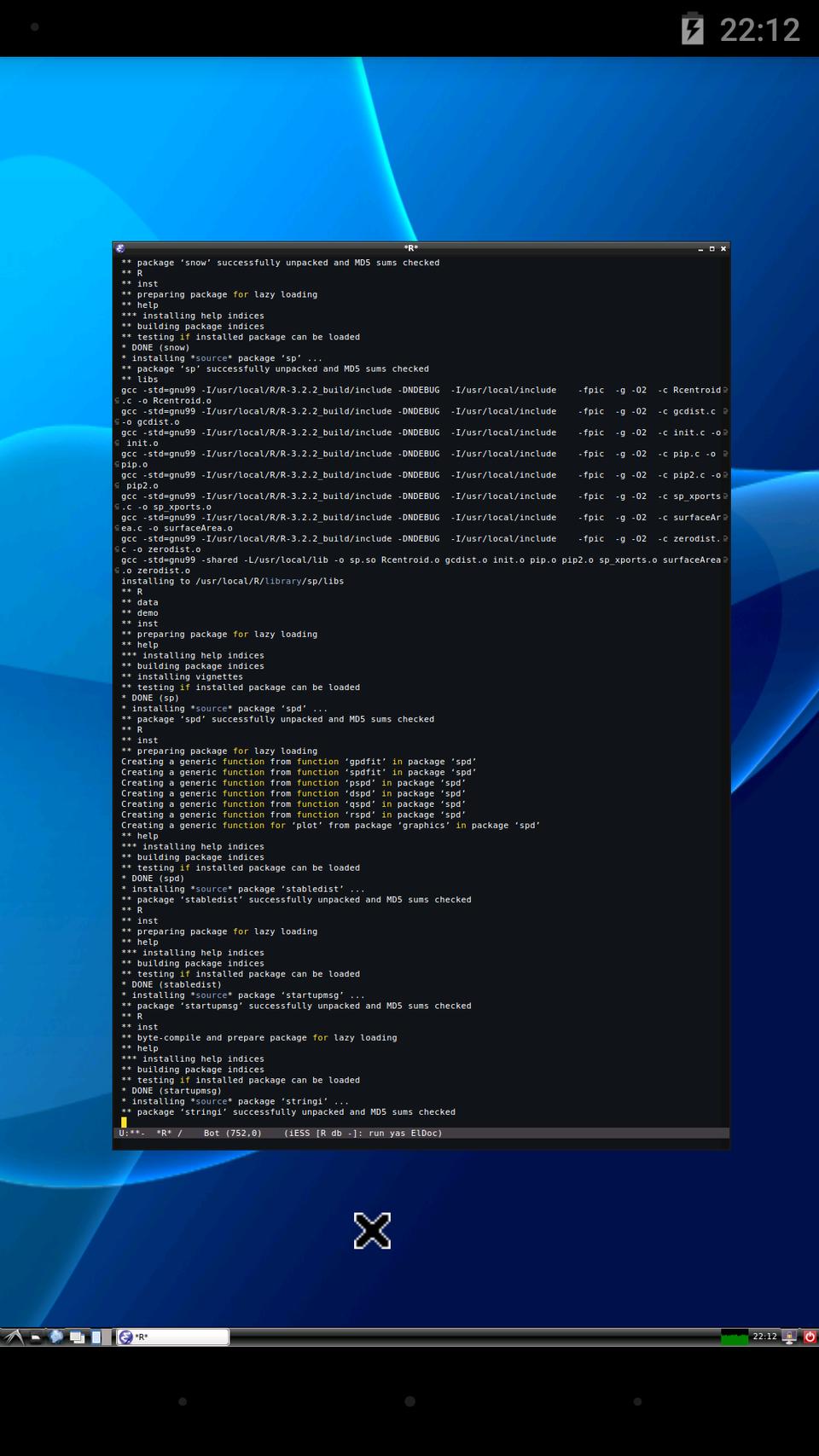Click the battery charging icon in status bar
The height and width of the screenshot is (1456, 819).
[x=693, y=29]
